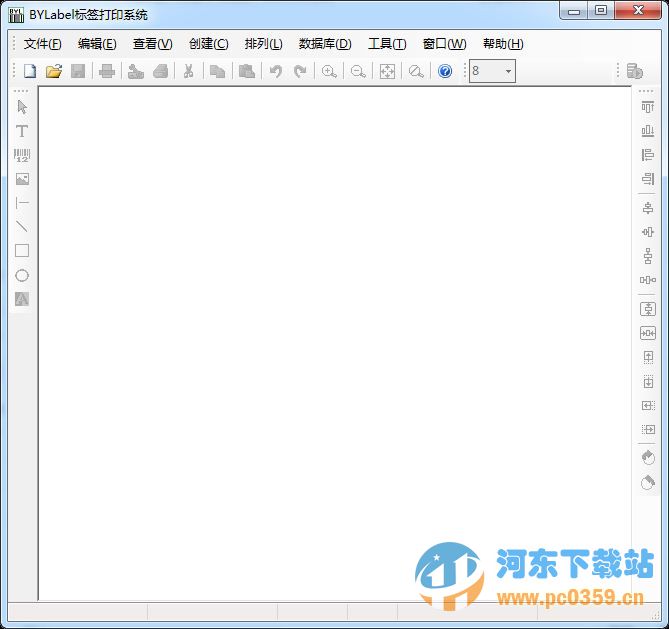Viewport: 669px width, 629px height.
Task: Open the help question mark icon
Action: (445, 71)
